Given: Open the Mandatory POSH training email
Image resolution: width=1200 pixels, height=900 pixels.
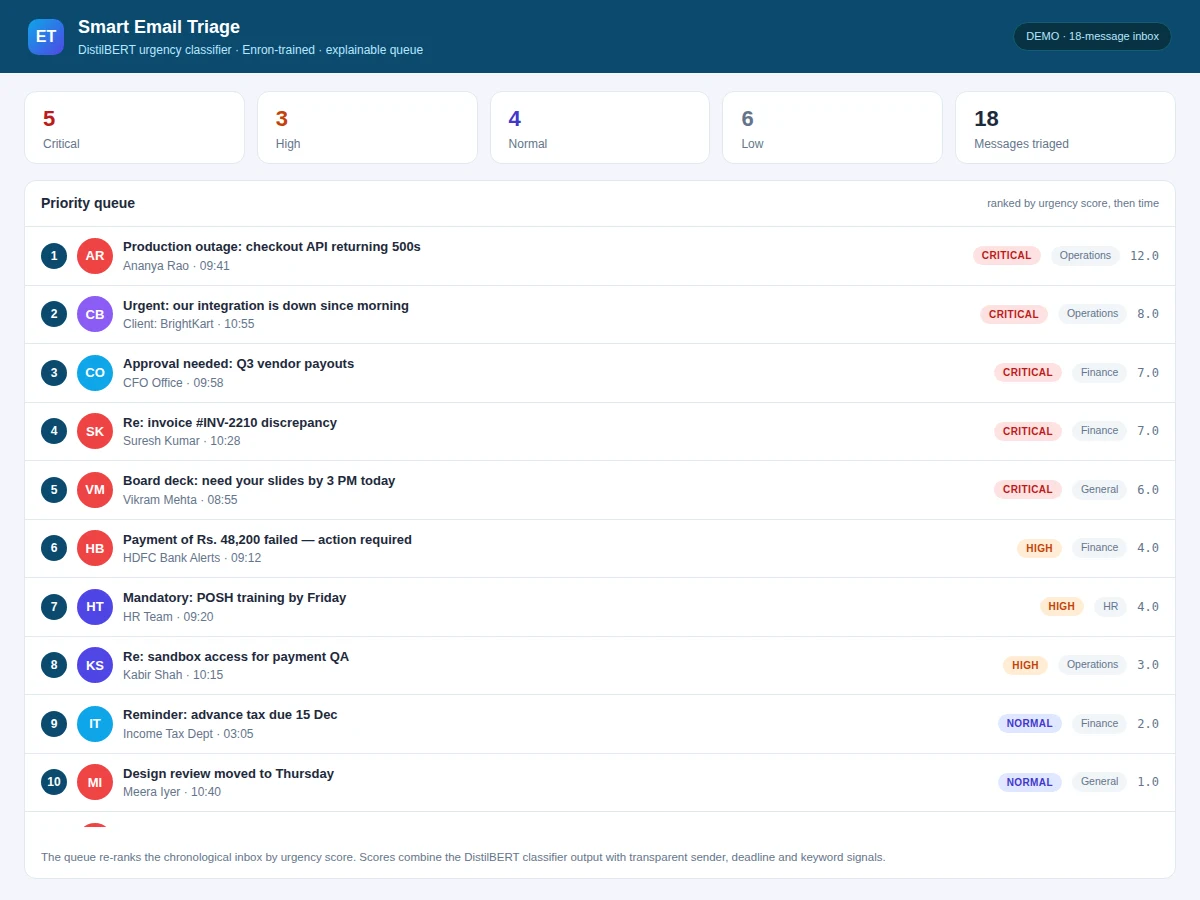Looking at the screenshot, I should 600,607.
